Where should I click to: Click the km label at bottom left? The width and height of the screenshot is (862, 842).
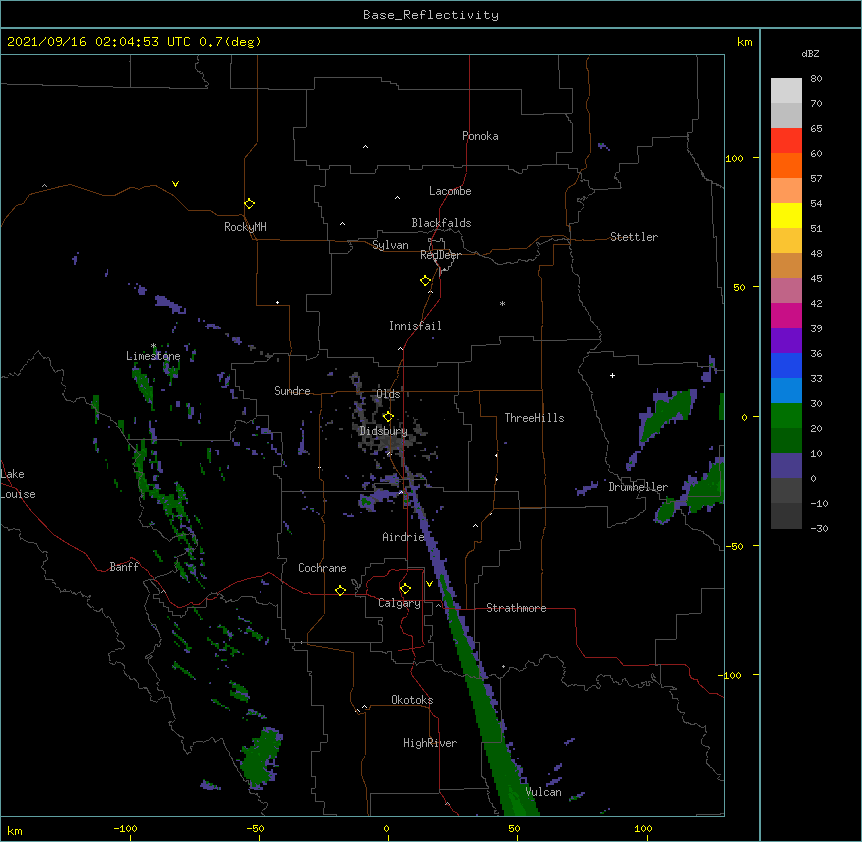click(x=15, y=831)
